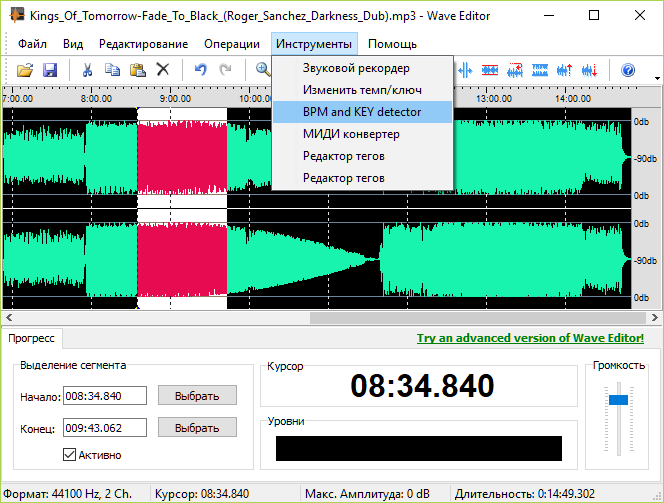Switch to the Прогресс tab
This screenshot has width=664, height=503.
tap(31, 338)
